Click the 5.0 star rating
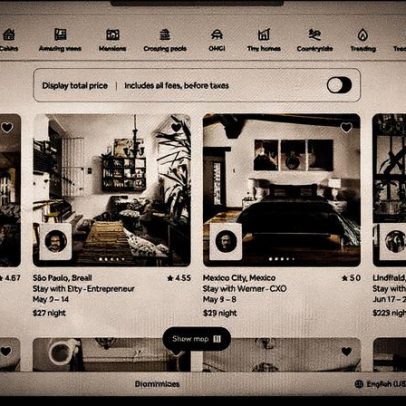This screenshot has width=406, height=406. pyautogui.click(x=351, y=278)
